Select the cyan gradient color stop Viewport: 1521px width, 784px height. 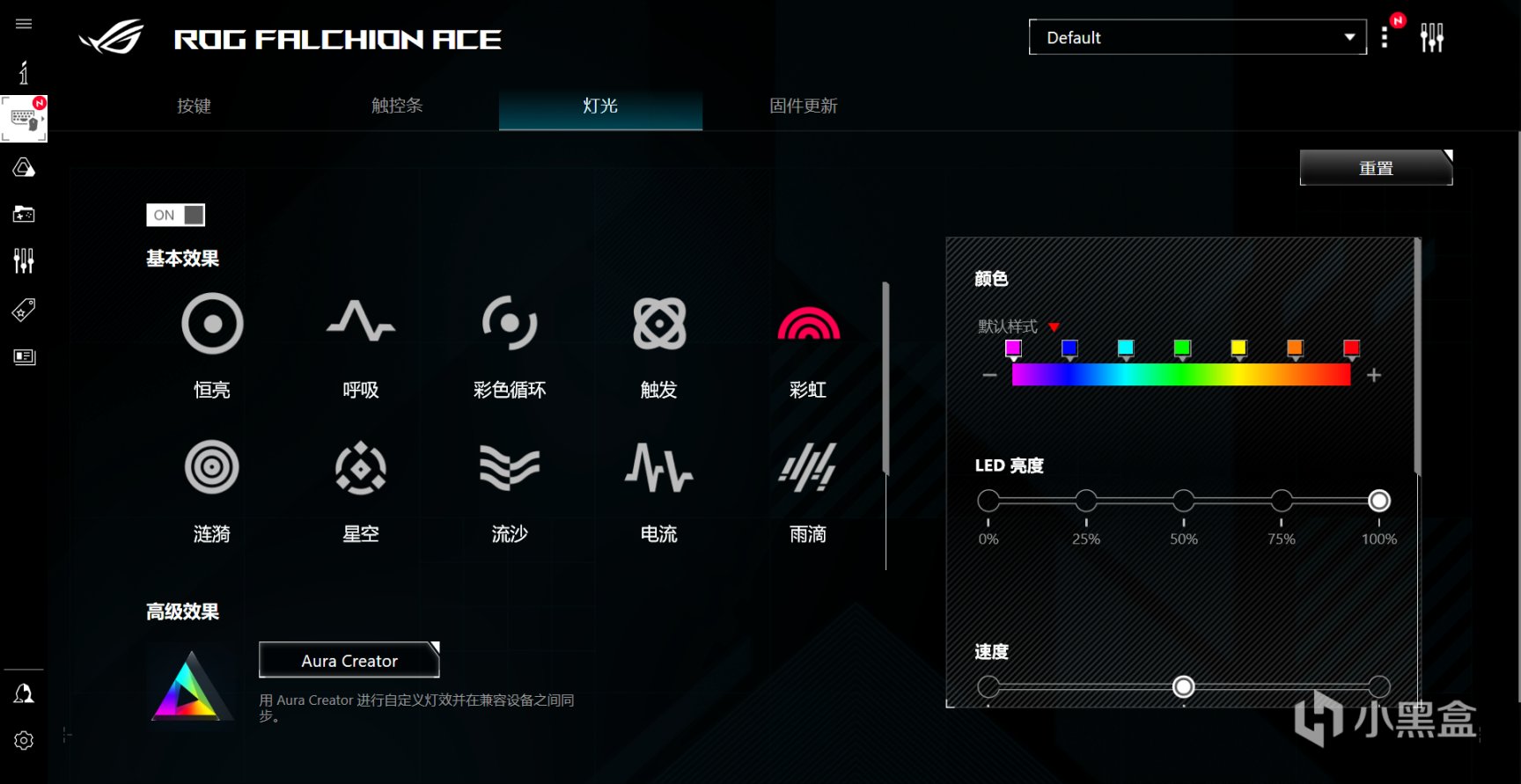point(1126,349)
